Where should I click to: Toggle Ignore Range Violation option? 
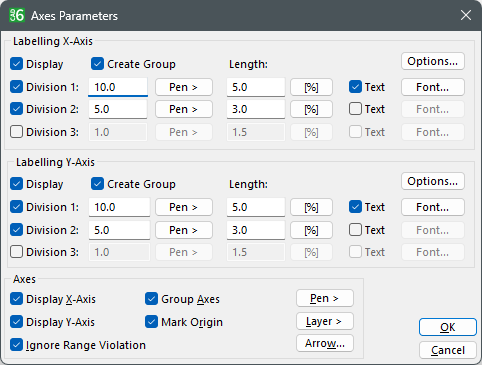(16, 345)
